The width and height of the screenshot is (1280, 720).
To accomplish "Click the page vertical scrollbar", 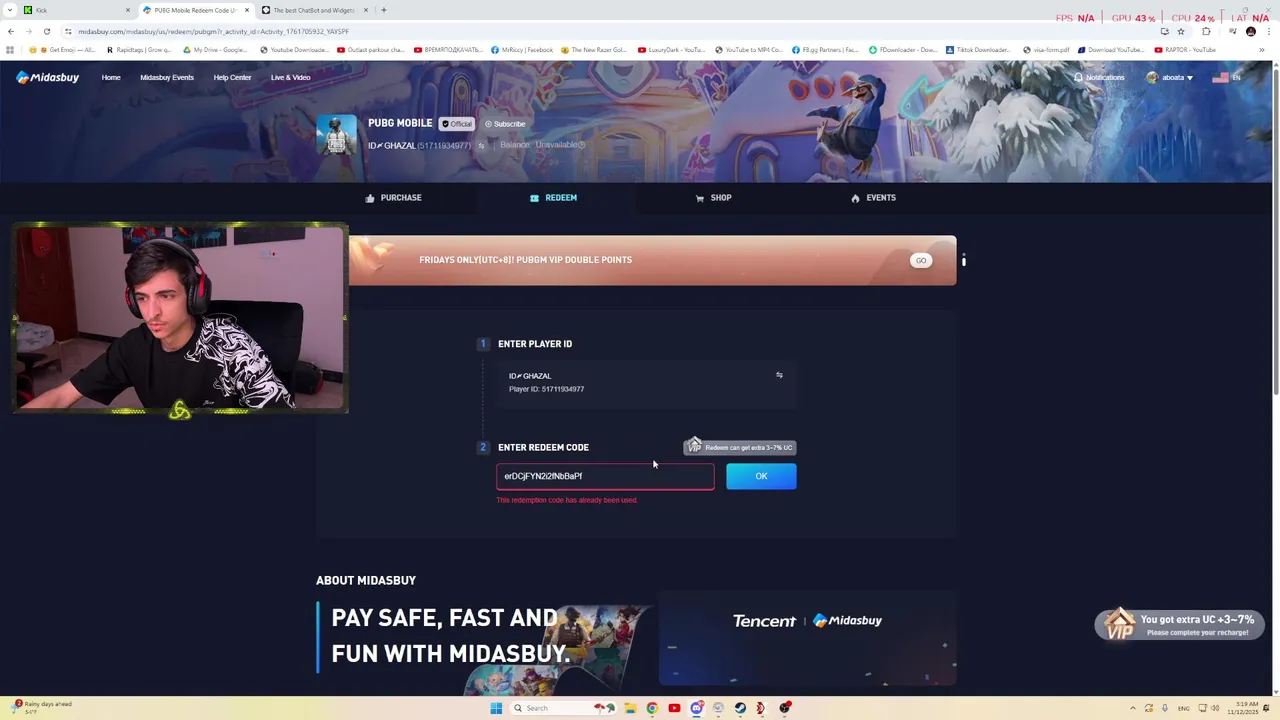I will pyautogui.click(x=1275, y=230).
